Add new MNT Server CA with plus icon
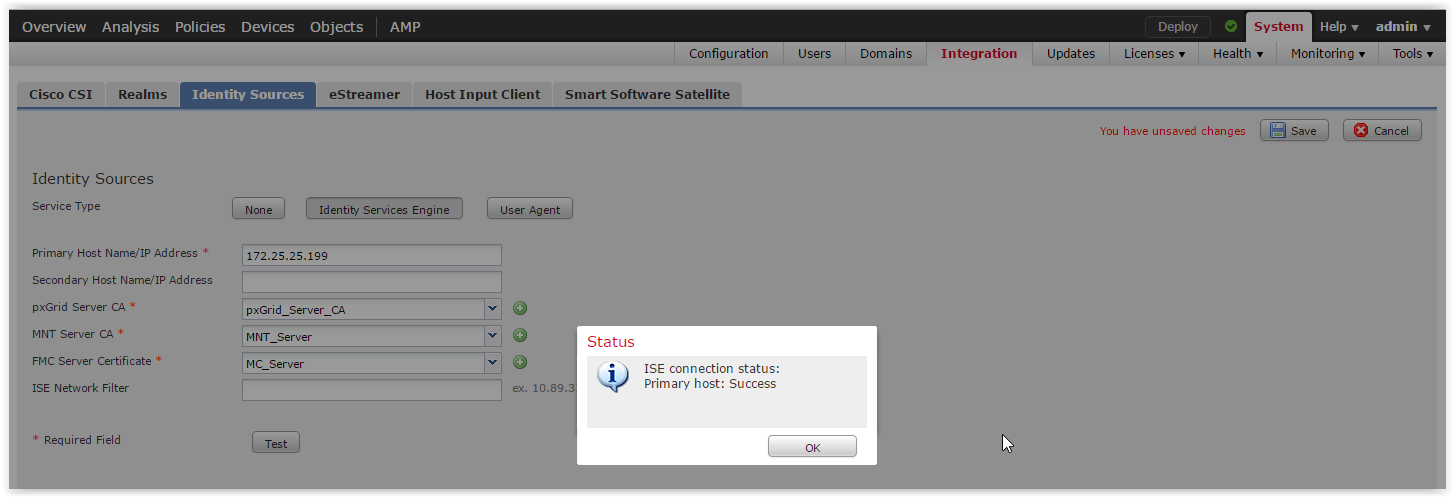 tap(520, 336)
